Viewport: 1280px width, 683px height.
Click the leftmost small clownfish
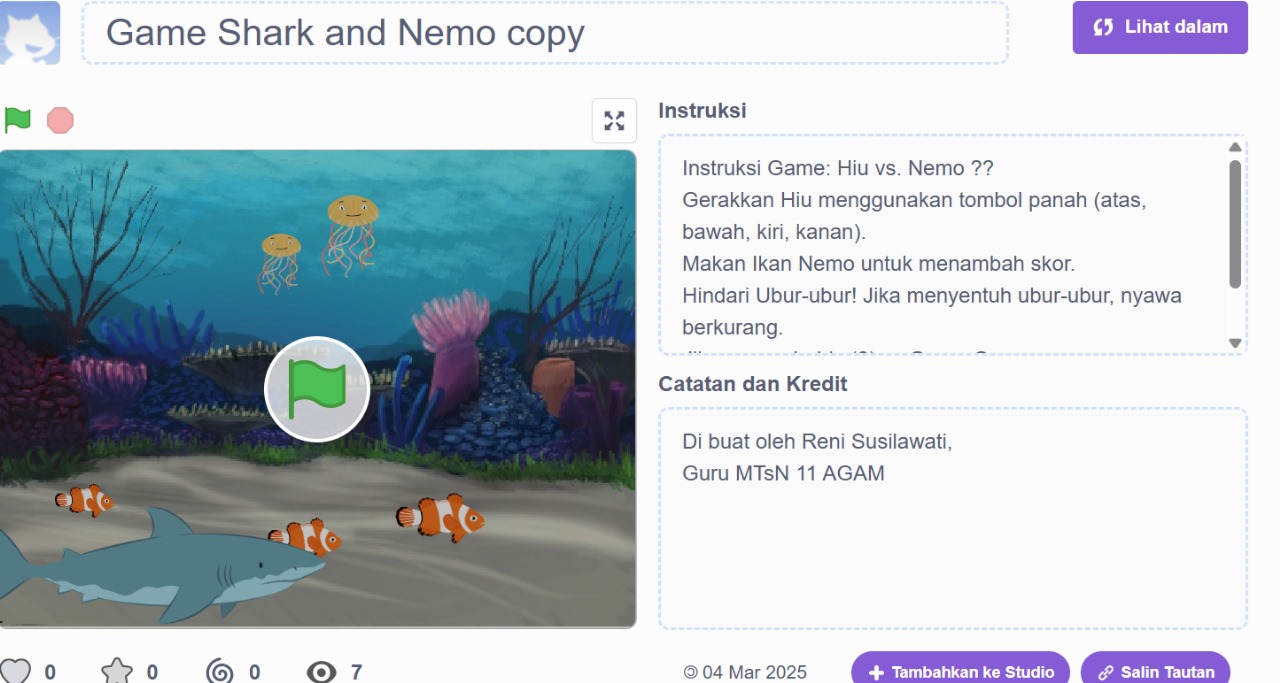pos(85,499)
